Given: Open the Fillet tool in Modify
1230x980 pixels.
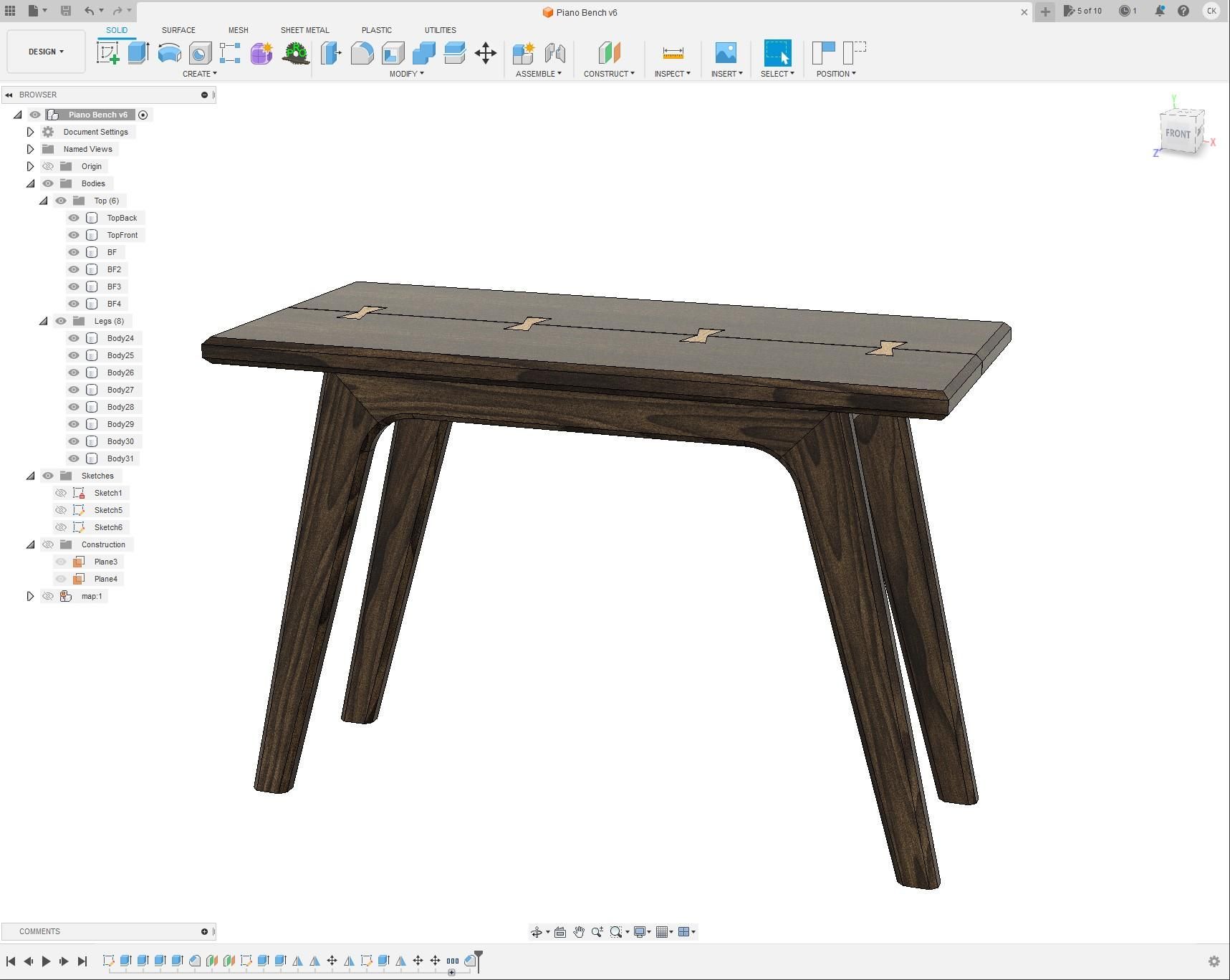Looking at the screenshot, I should click(362, 53).
